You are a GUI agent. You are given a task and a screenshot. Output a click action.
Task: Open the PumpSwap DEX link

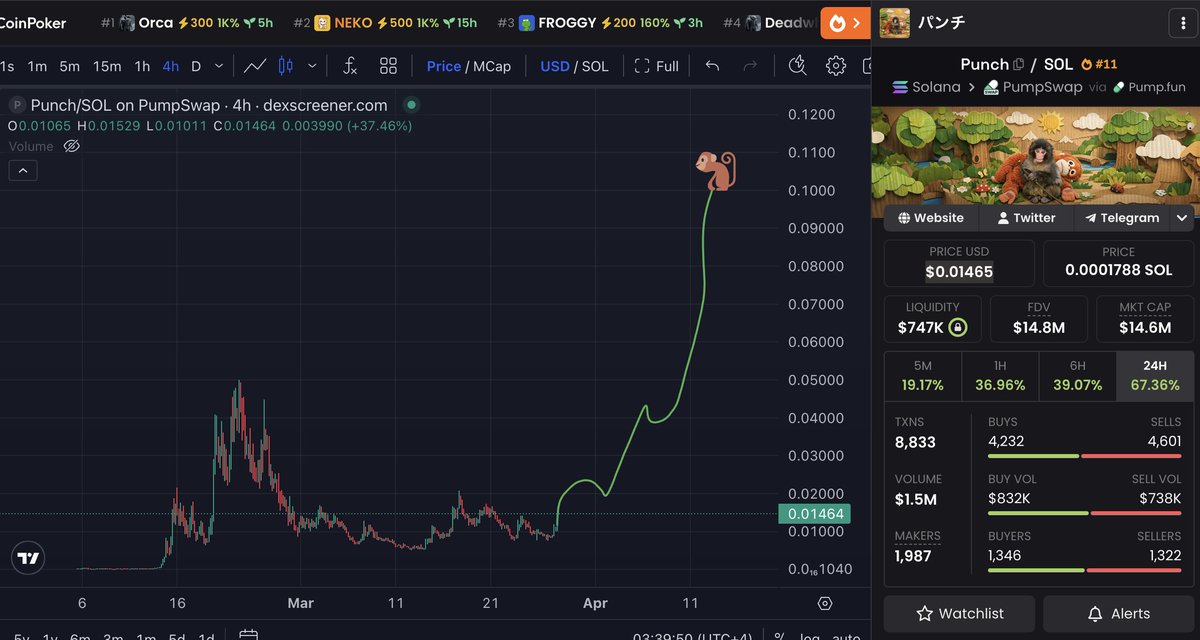point(1033,87)
